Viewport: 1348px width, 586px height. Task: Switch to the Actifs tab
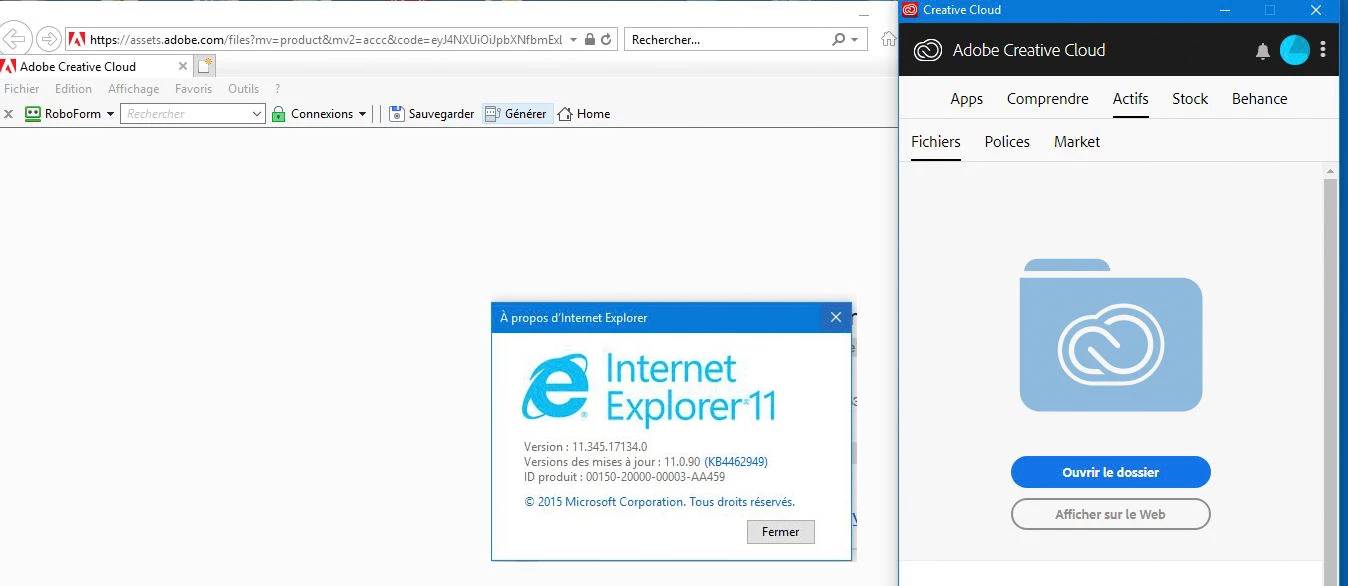click(1131, 99)
